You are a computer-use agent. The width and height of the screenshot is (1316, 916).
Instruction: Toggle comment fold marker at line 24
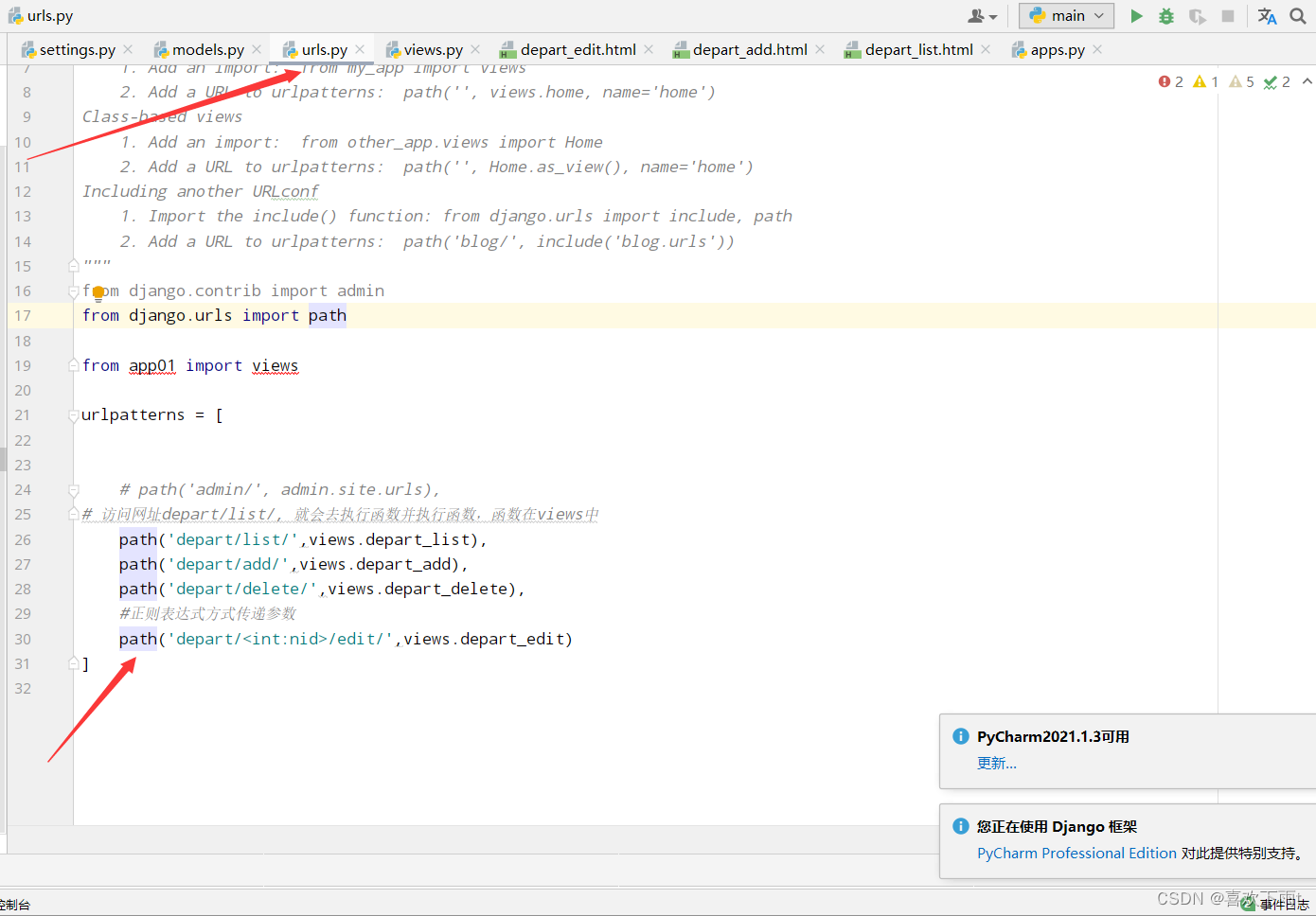coord(73,489)
